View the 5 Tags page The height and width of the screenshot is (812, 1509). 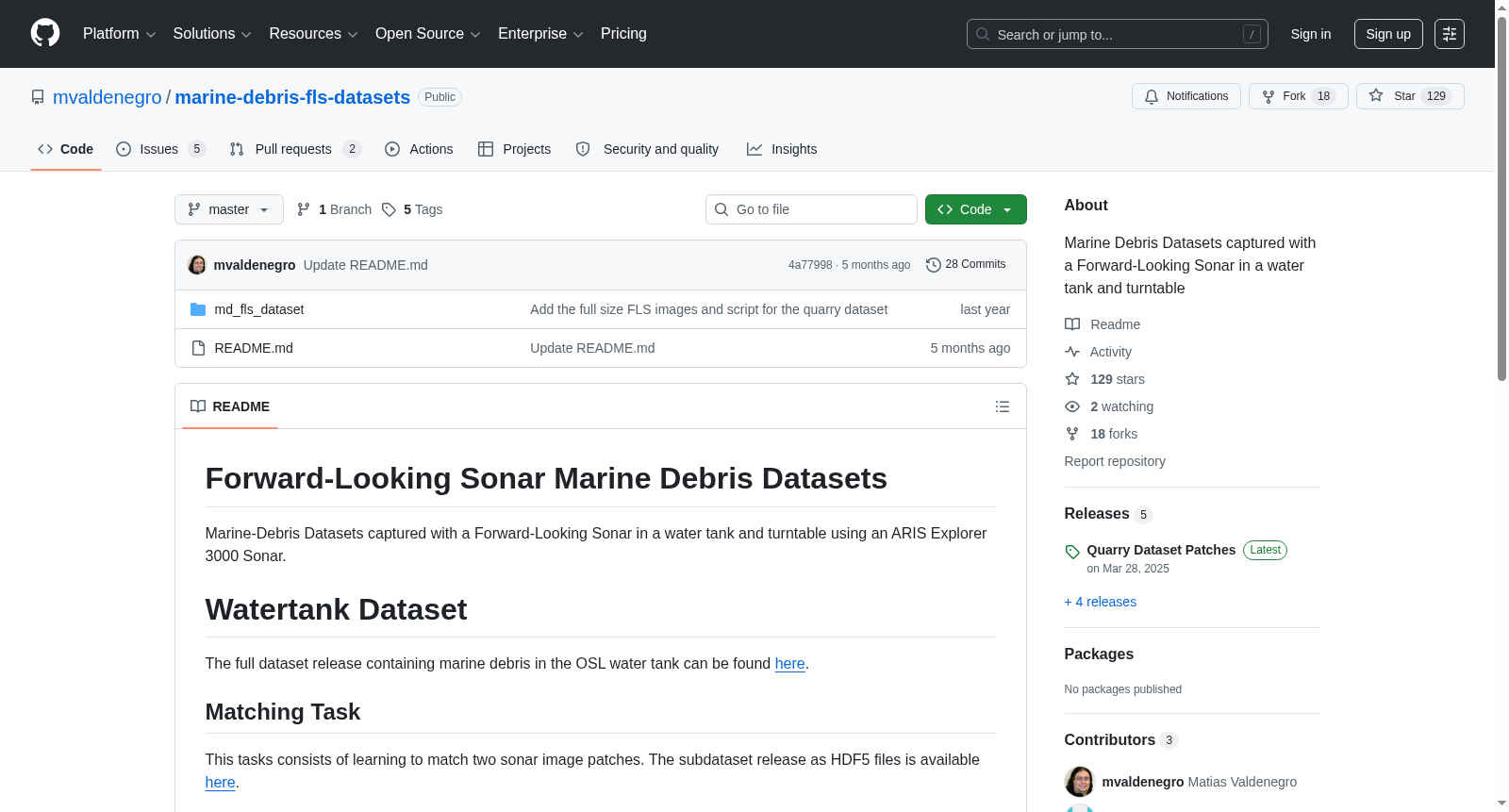point(412,209)
